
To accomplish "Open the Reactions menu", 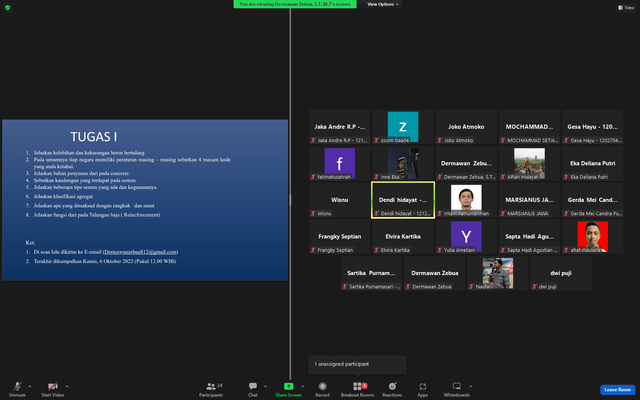I will (392, 389).
